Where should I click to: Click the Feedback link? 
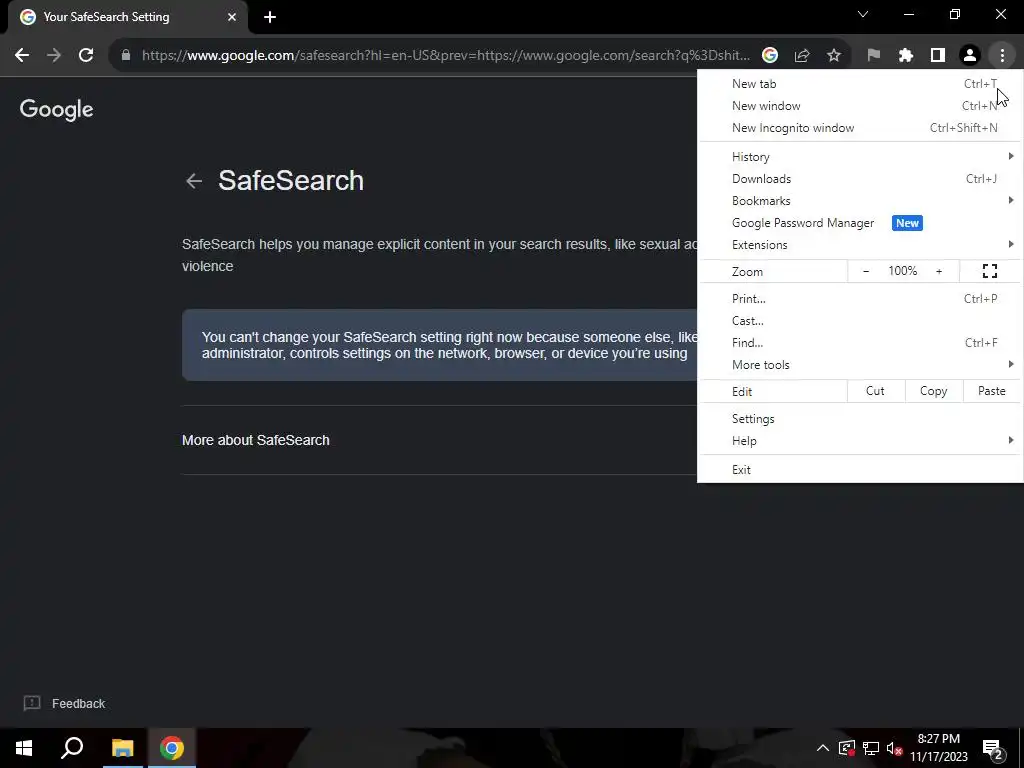(x=64, y=703)
